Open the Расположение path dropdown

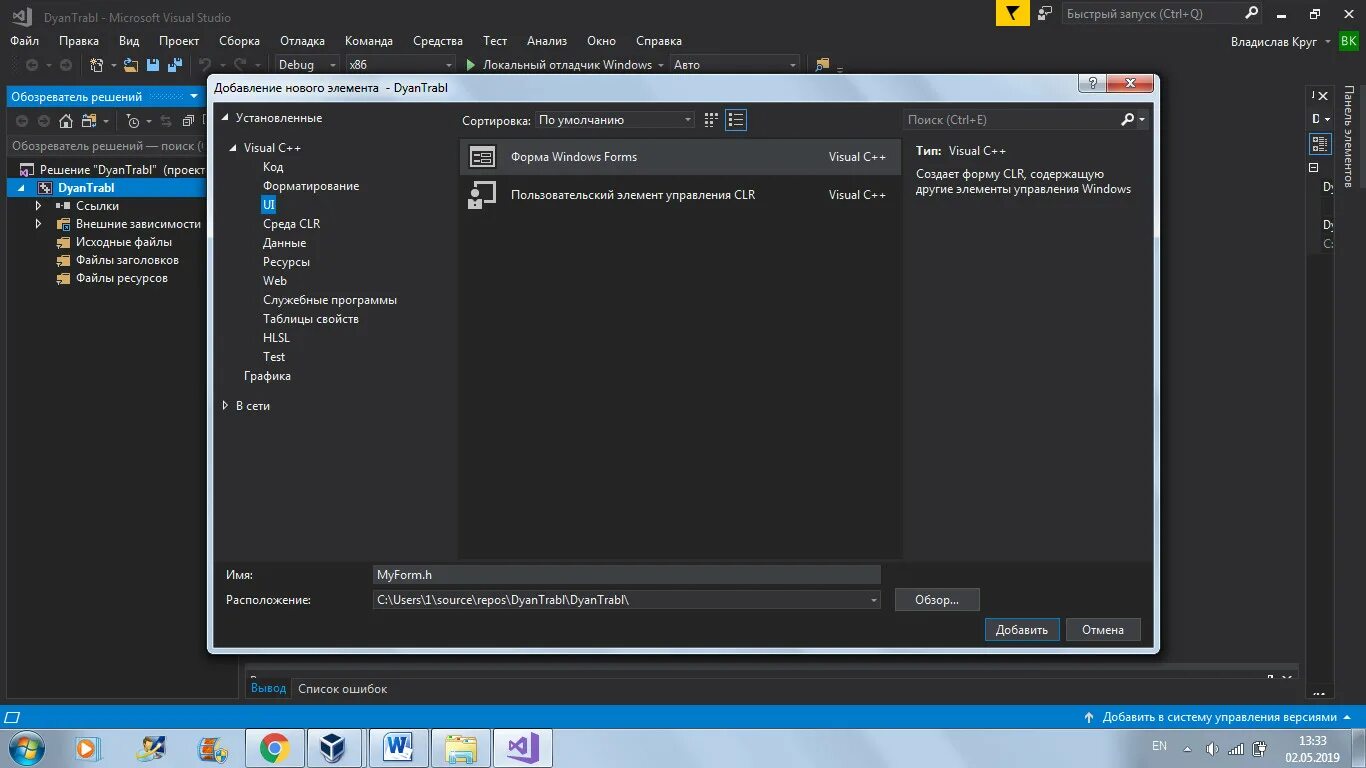pyautogui.click(x=874, y=600)
